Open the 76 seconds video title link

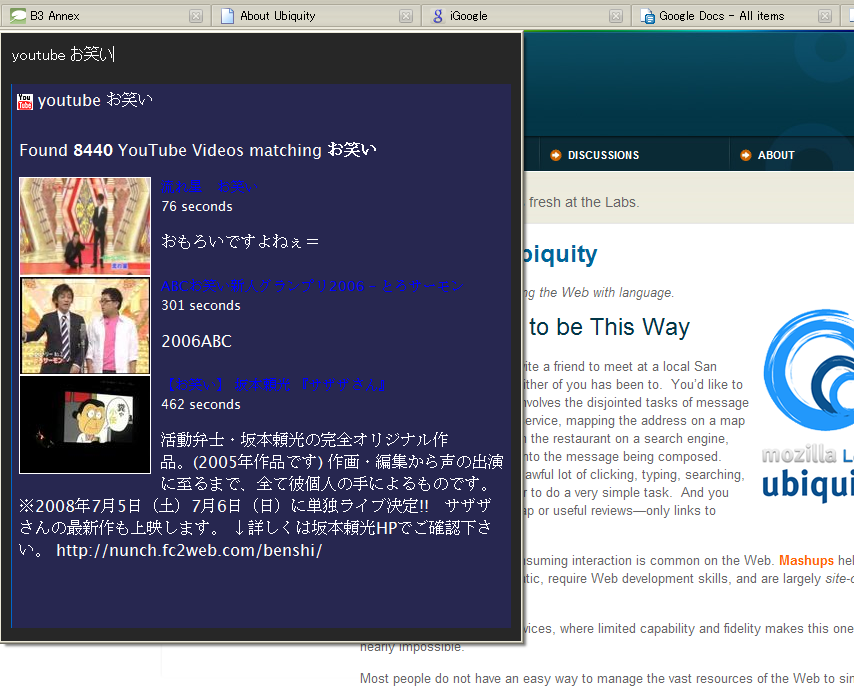tap(209, 186)
